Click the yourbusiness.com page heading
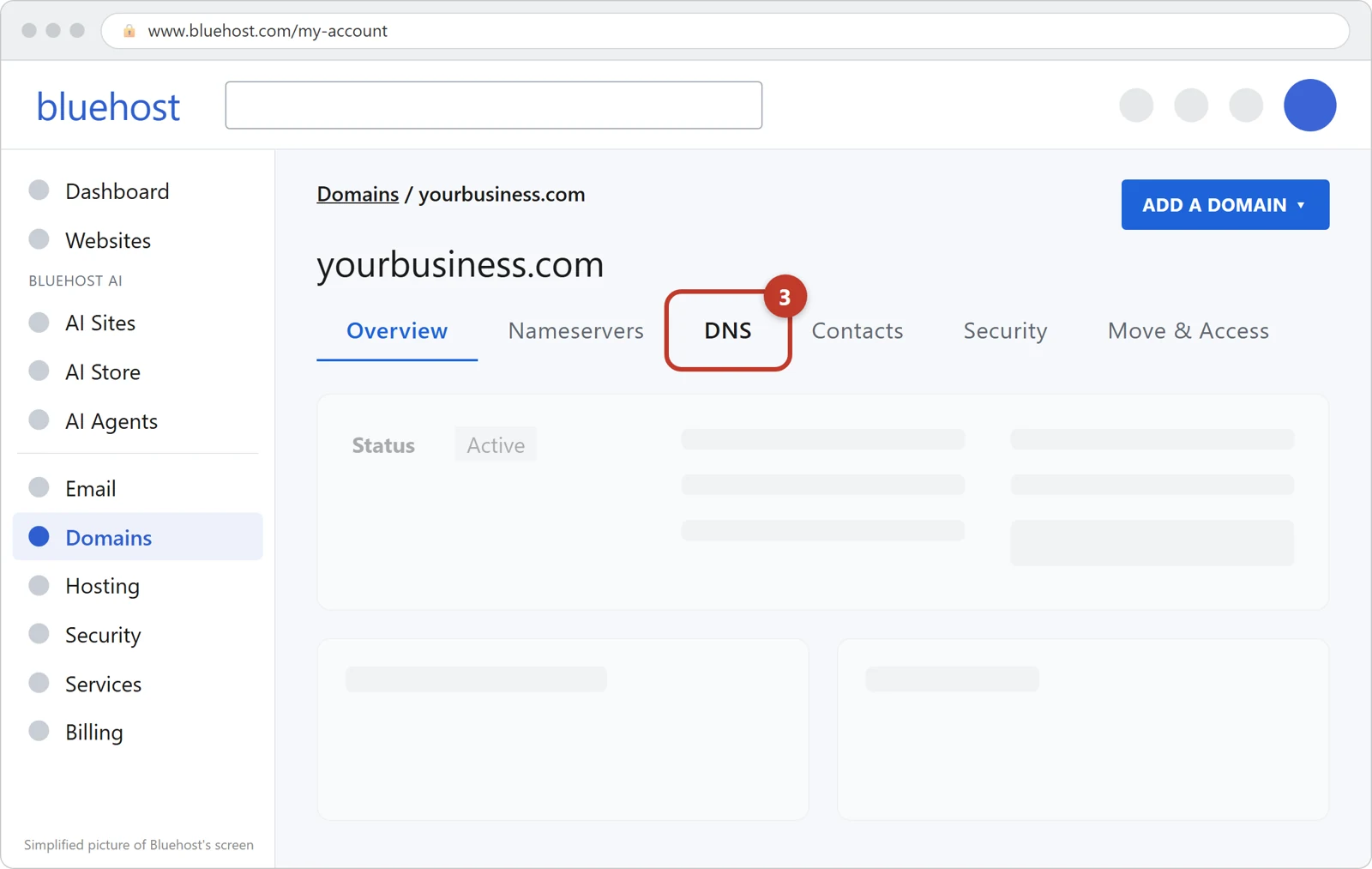The image size is (1372, 869). pos(460,264)
